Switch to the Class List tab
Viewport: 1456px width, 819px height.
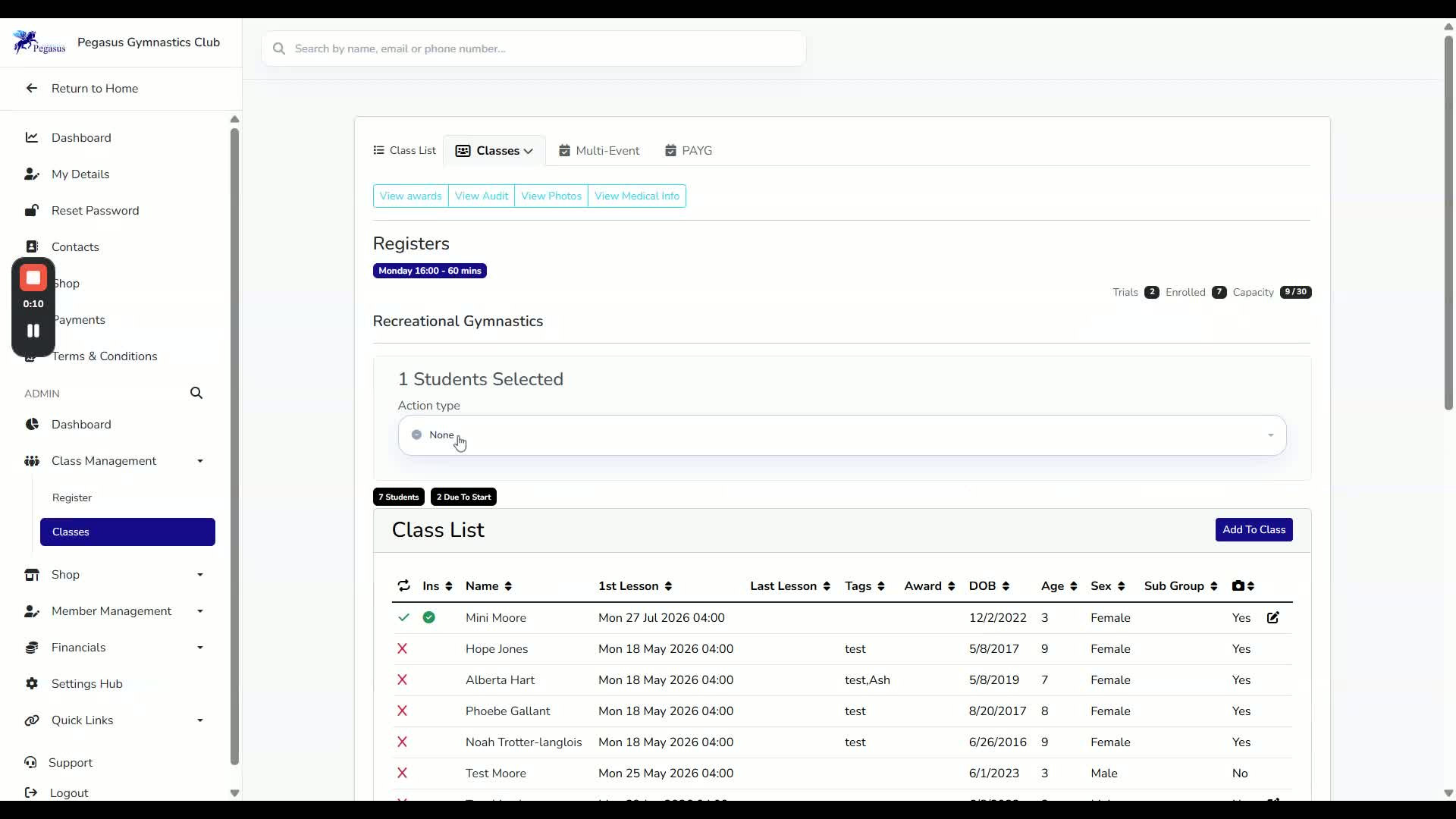404,150
